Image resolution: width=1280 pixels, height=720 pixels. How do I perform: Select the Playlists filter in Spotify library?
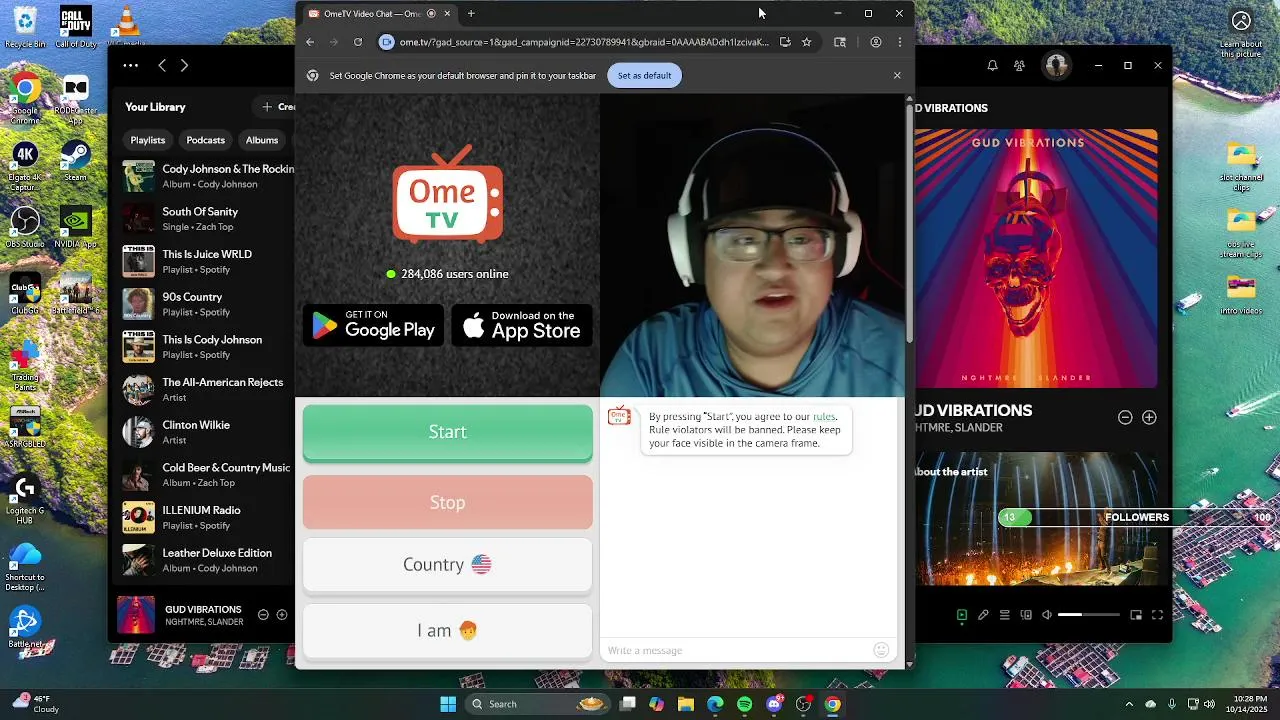coord(148,140)
